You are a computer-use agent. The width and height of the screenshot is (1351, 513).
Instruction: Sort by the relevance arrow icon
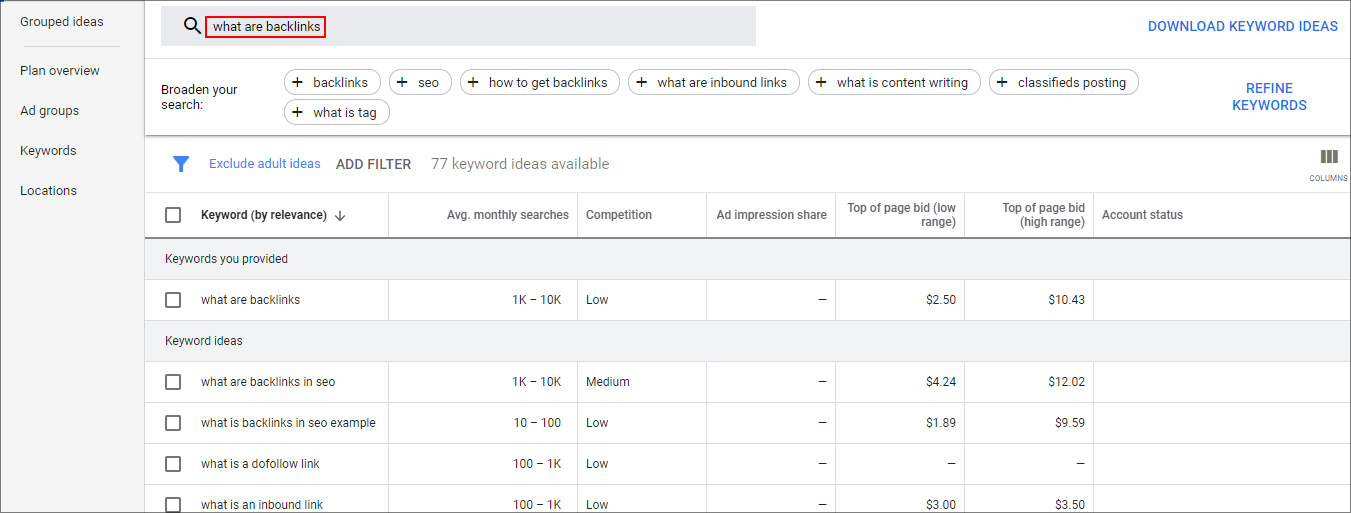(340, 215)
